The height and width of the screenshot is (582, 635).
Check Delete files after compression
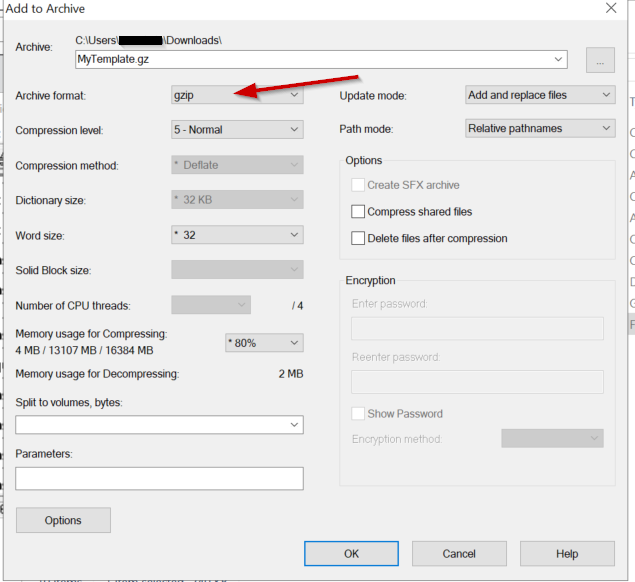[358, 238]
